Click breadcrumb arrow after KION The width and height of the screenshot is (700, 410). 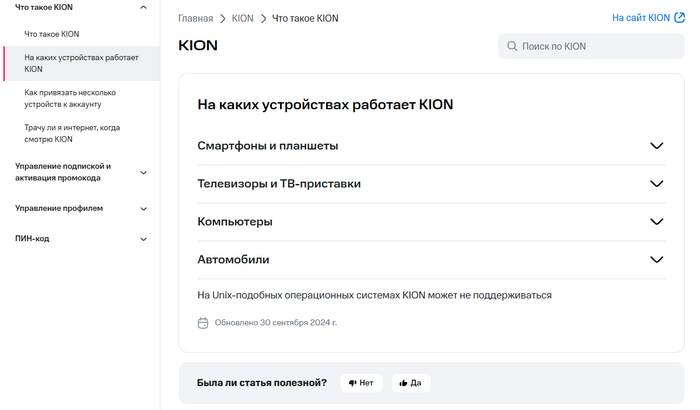[x=264, y=19]
